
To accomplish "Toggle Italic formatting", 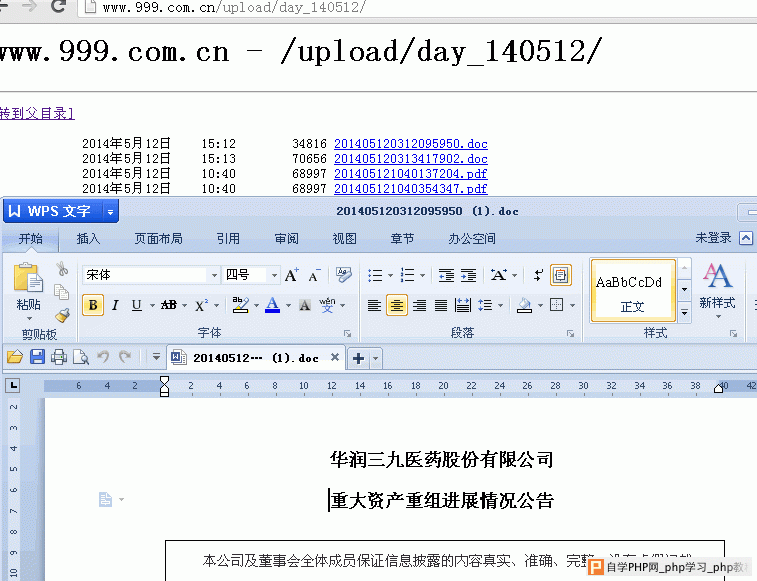I will coord(115,305).
